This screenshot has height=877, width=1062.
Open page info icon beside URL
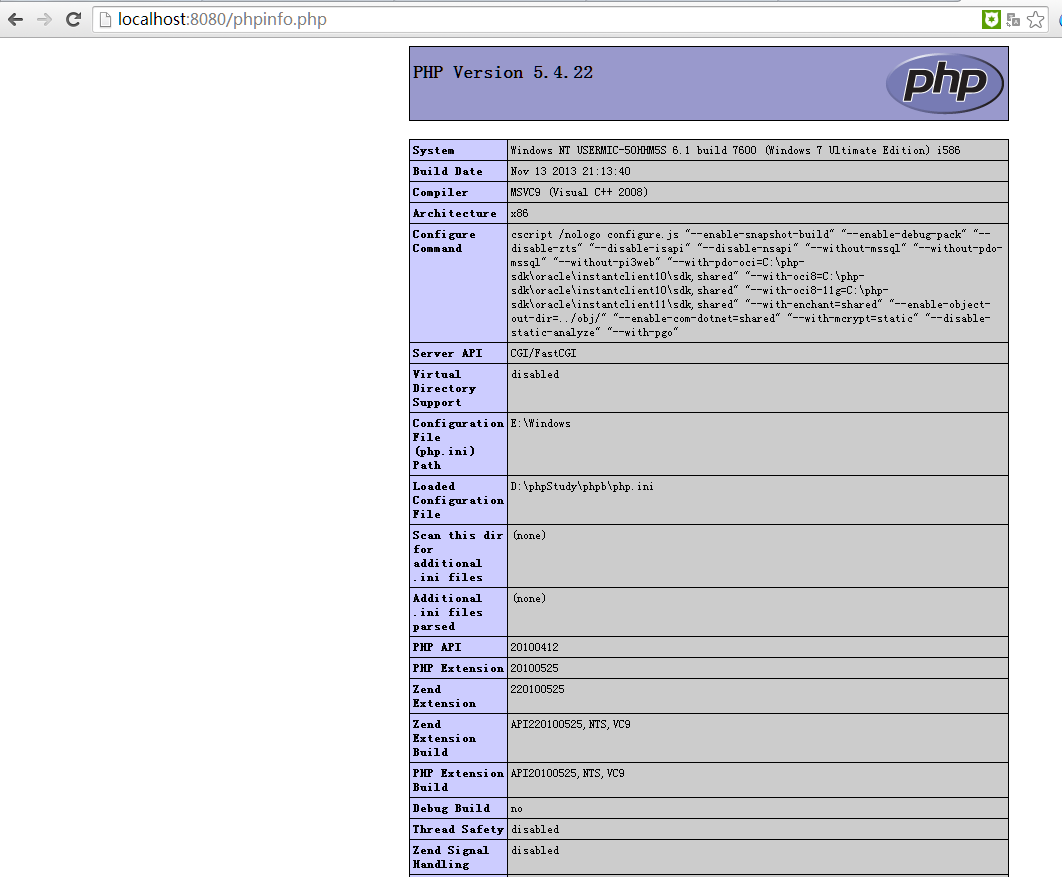click(105, 20)
